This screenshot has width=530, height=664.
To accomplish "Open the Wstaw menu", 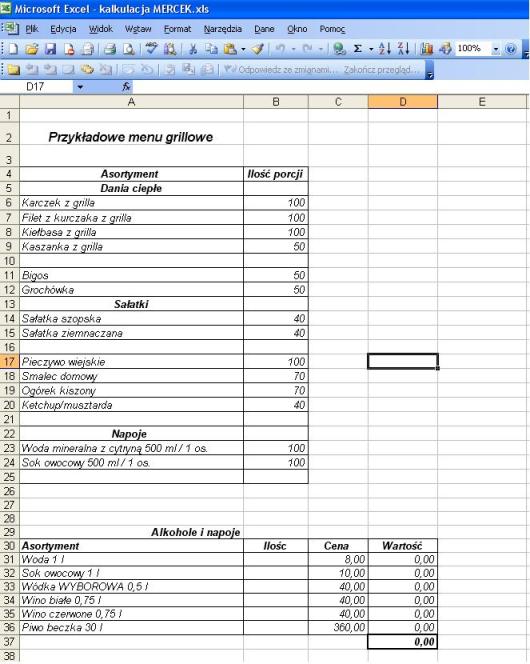I will pyautogui.click(x=138, y=29).
